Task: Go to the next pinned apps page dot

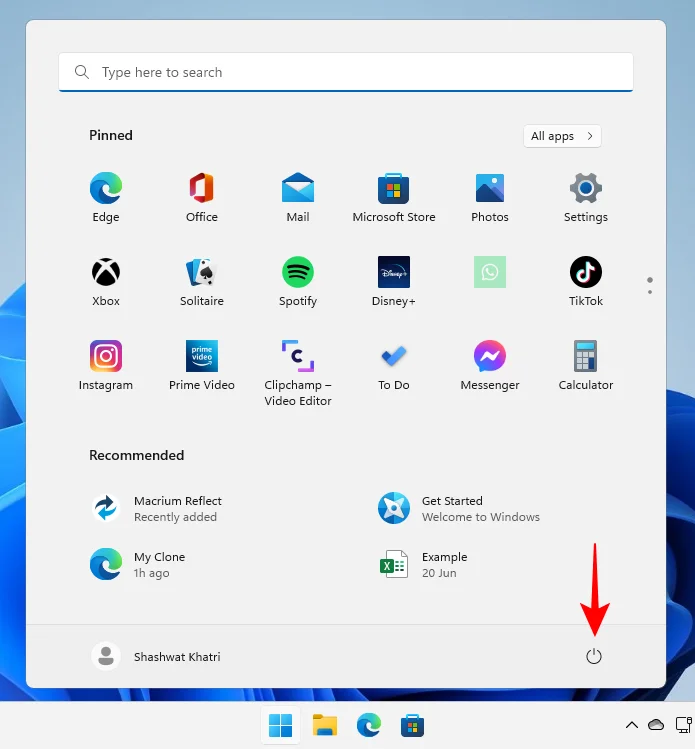Action: pos(650,292)
